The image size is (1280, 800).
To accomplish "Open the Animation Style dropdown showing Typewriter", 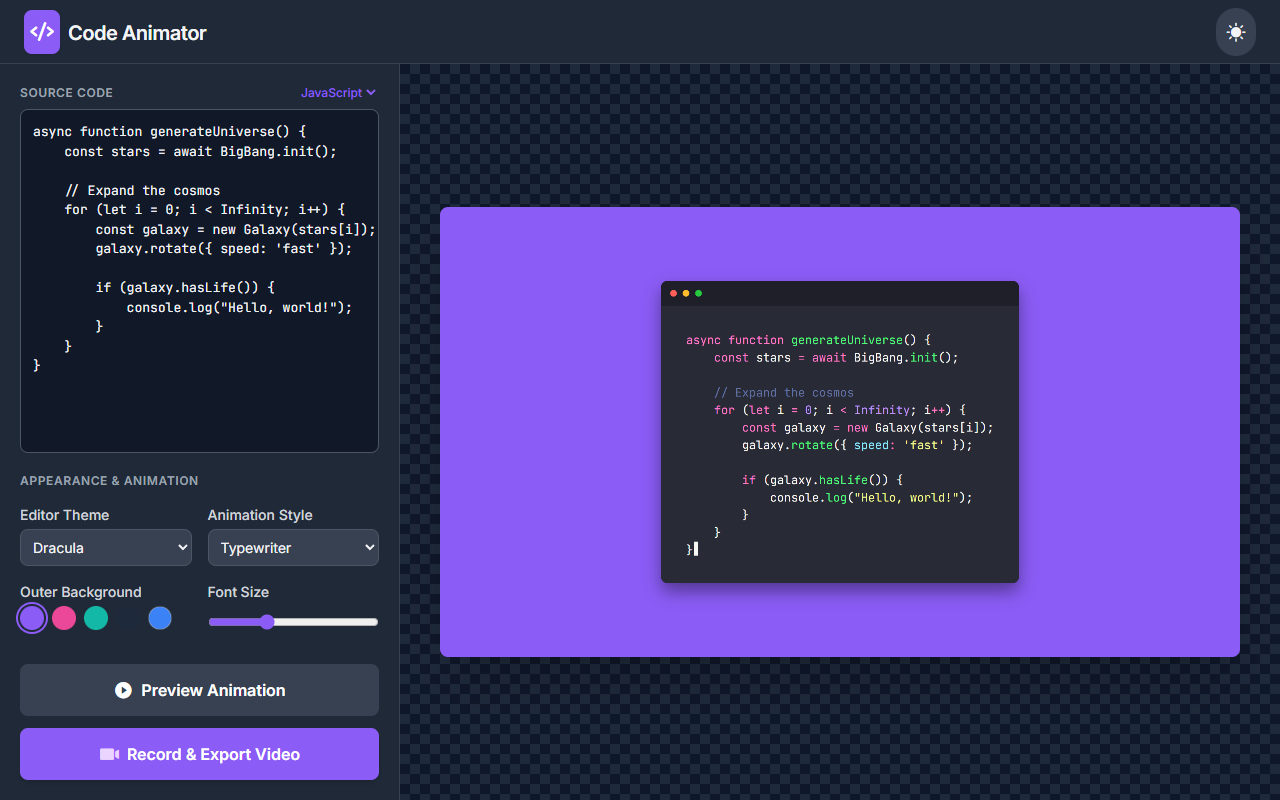I will click(293, 547).
